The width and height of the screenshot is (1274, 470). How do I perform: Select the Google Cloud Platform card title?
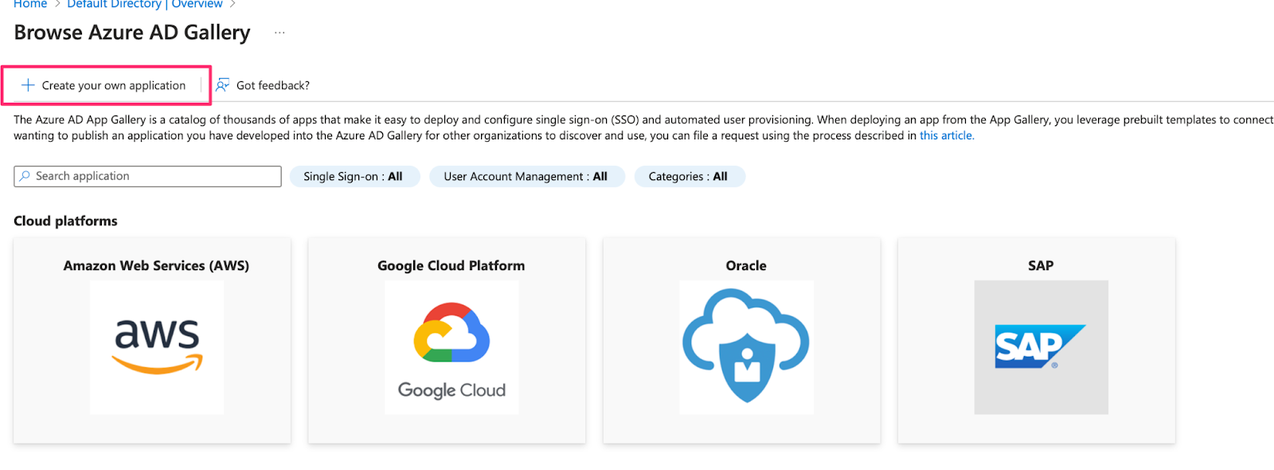pos(451,266)
